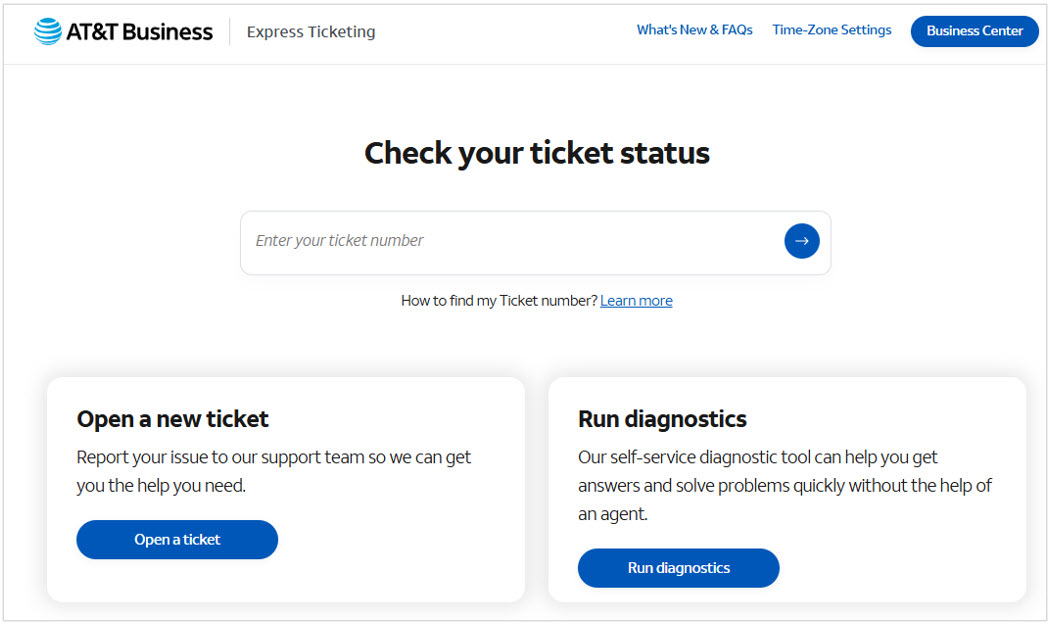This screenshot has height=624, width=1050.
Task: Click the Check your ticket status heading
Action: (x=536, y=153)
